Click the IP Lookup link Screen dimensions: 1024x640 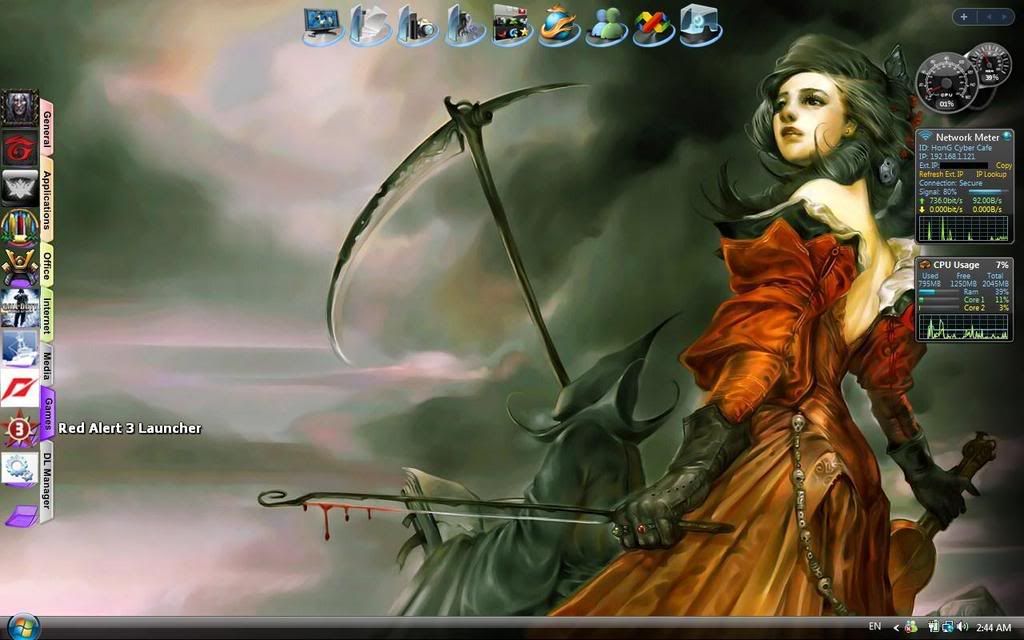(x=991, y=174)
